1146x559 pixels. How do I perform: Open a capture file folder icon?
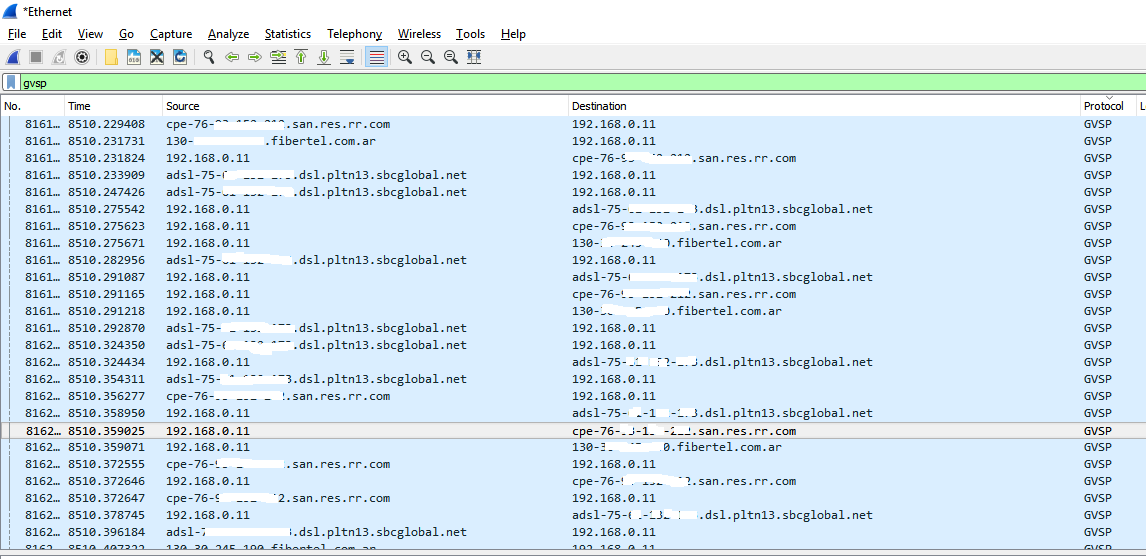tap(111, 57)
